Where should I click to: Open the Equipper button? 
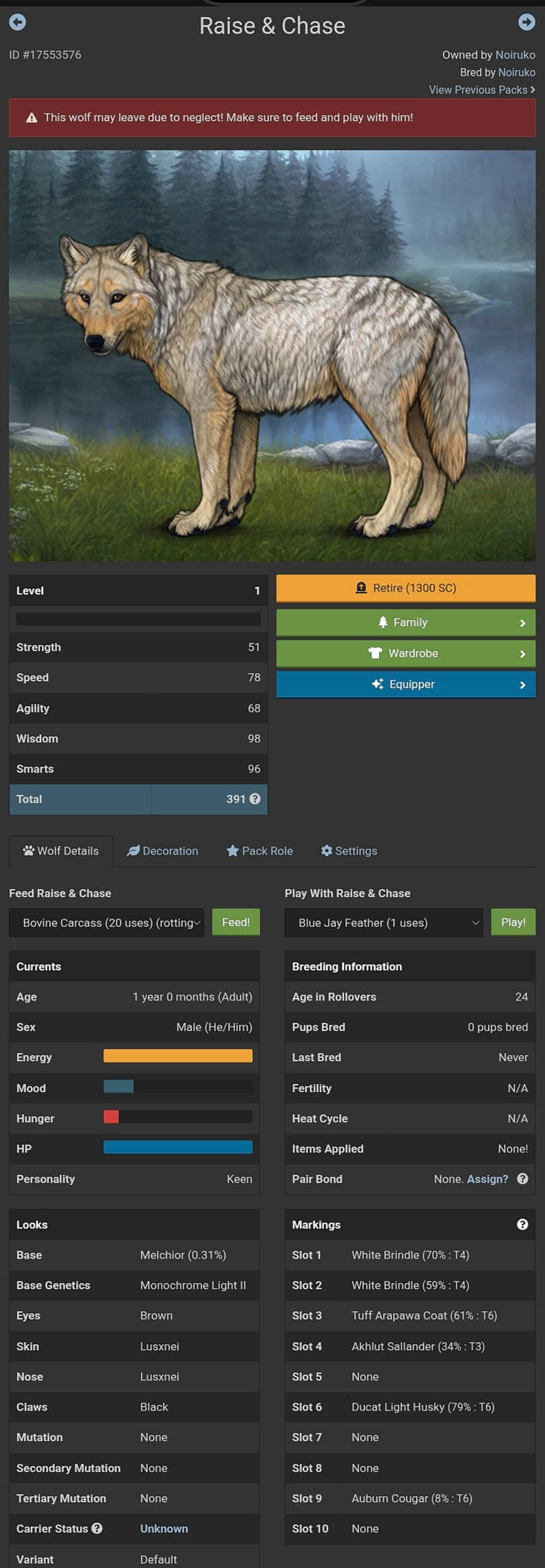(x=406, y=684)
